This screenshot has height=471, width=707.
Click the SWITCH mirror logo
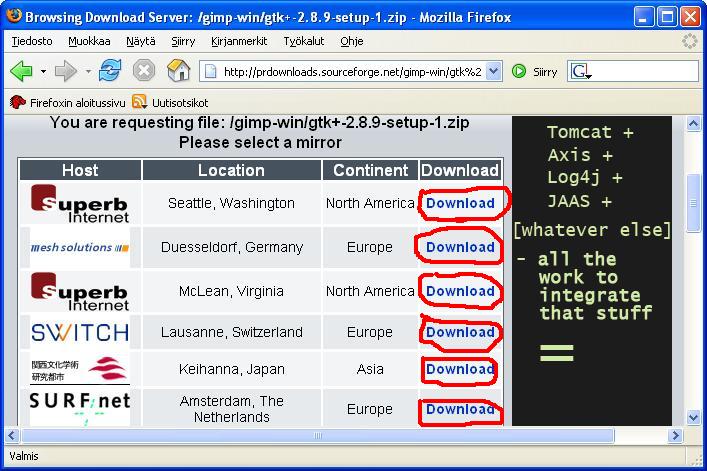[80, 332]
